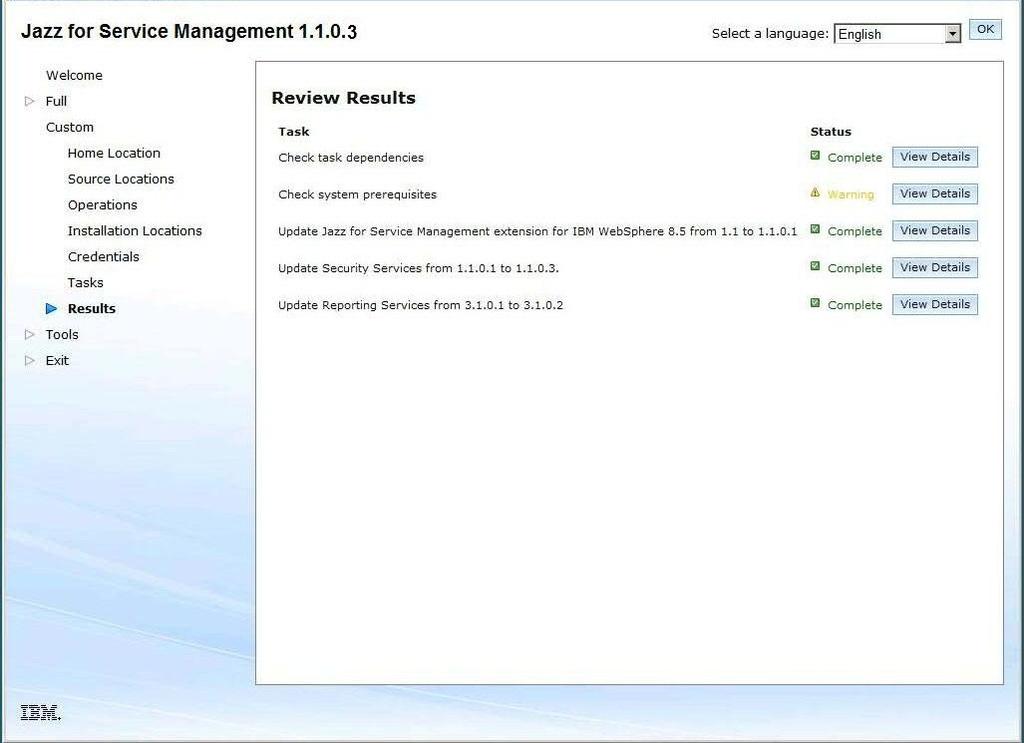
Task: Expand the Full section triangle
Action: point(29,101)
